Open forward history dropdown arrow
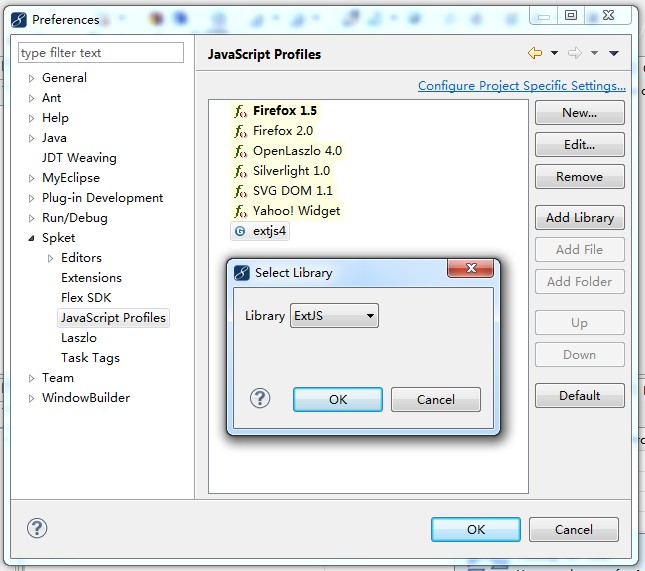The image size is (645, 571). coord(594,53)
